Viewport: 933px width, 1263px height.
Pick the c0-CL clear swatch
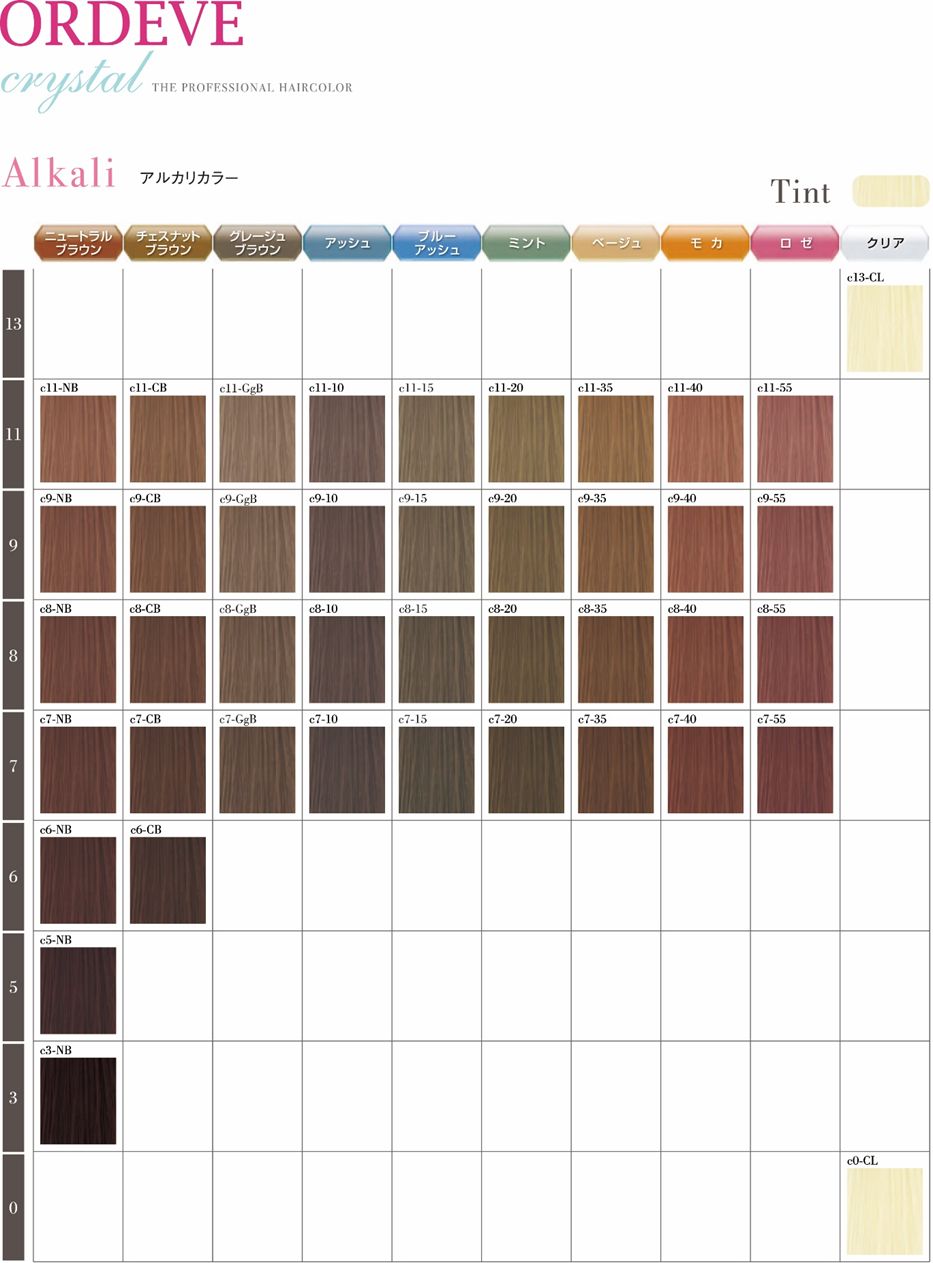click(884, 1211)
